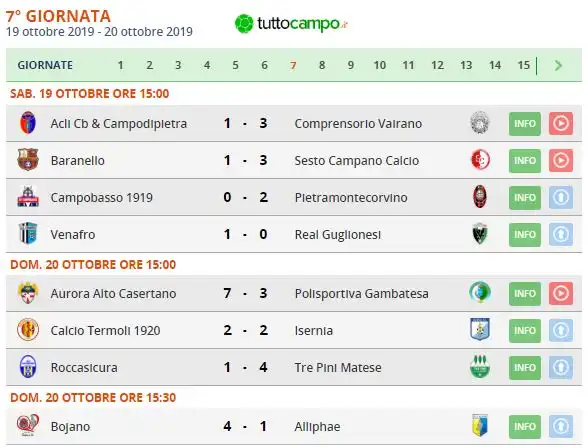Advance to next giornate with right chevron
588x448 pixels.
[x=558, y=66]
